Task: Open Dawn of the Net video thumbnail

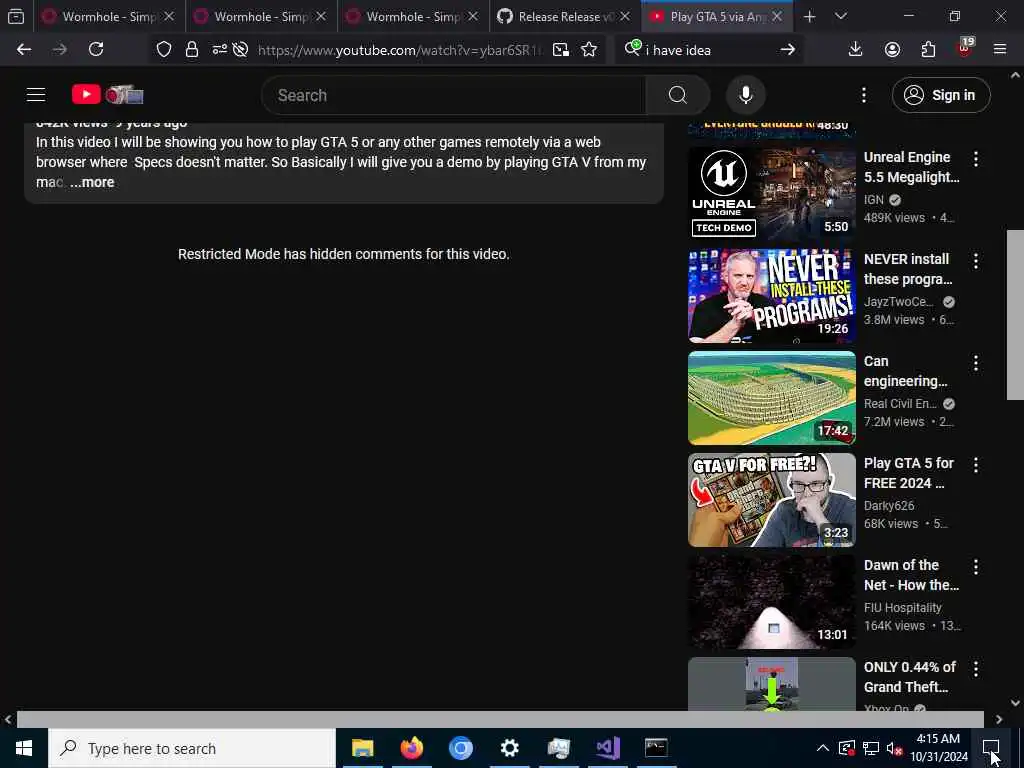Action: [772, 601]
